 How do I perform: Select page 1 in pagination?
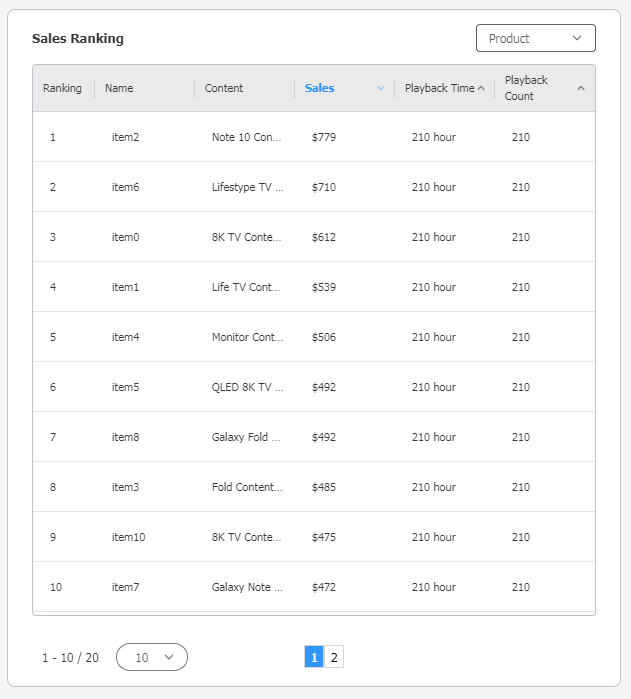point(314,657)
